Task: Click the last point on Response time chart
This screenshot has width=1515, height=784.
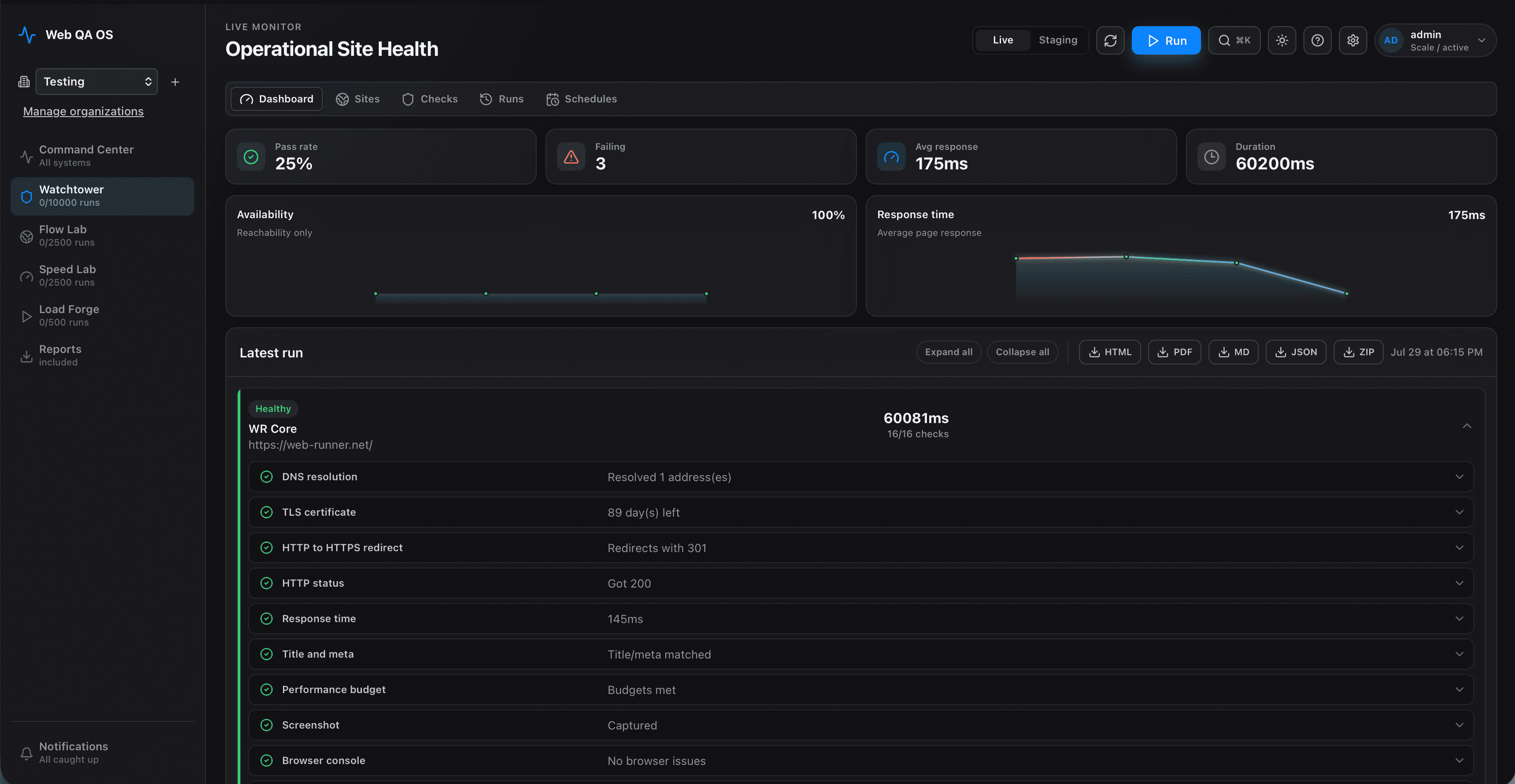Action: click(x=1346, y=294)
